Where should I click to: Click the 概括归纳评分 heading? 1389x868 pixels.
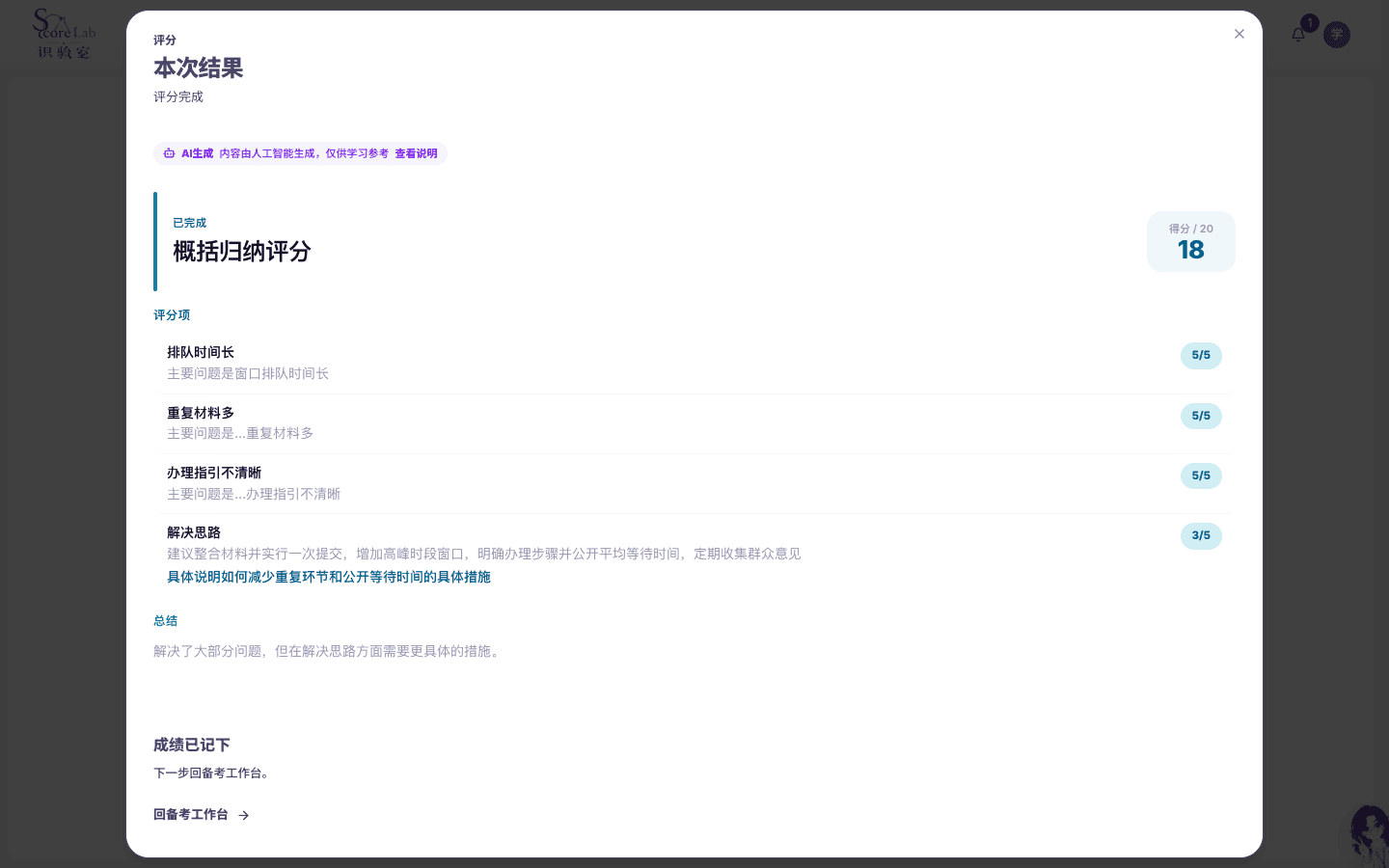coord(242,252)
